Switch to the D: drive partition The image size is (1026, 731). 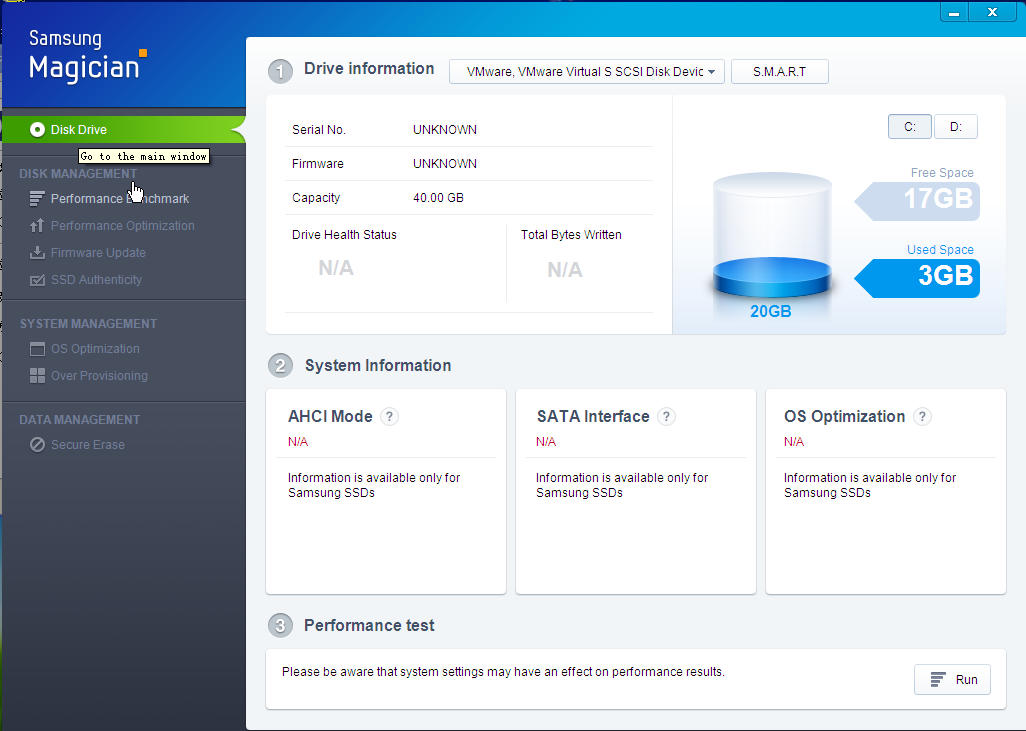[x=956, y=127]
